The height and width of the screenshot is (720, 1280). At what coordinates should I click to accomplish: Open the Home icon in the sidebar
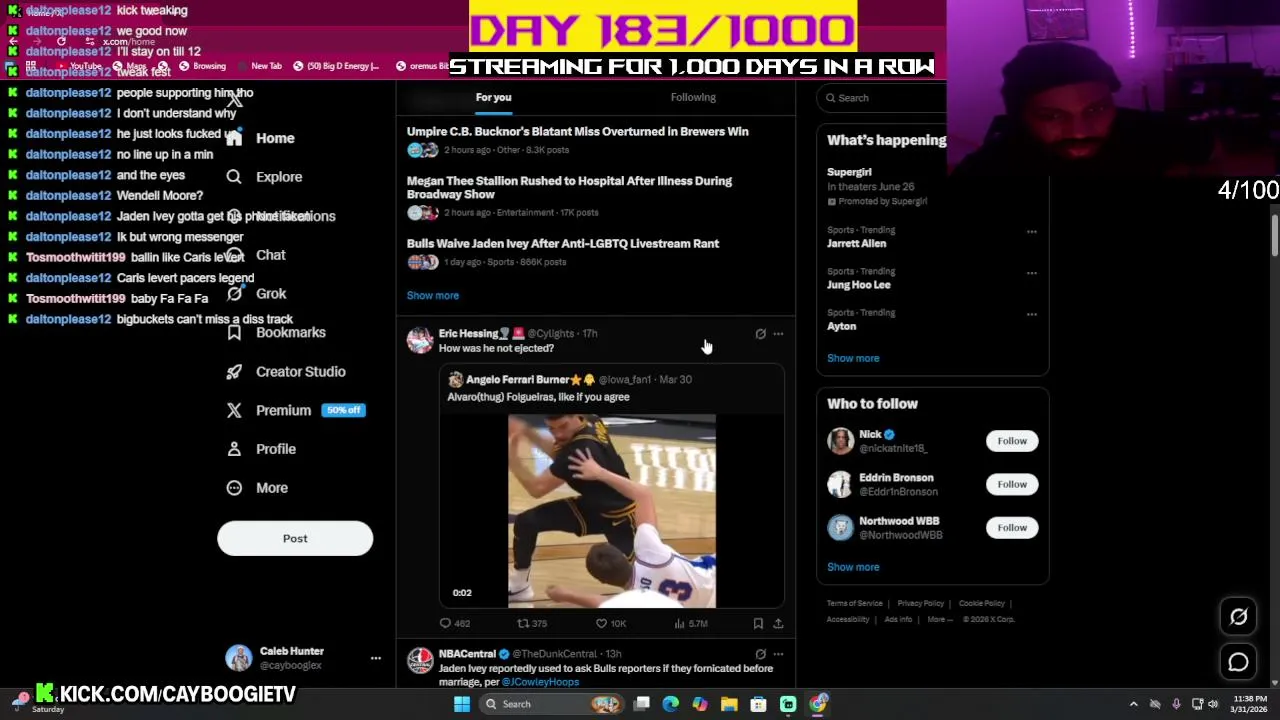tap(234, 138)
